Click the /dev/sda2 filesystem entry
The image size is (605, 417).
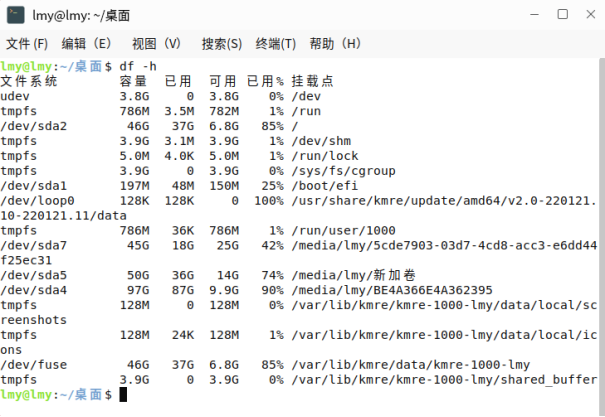click(x=34, y=126)
